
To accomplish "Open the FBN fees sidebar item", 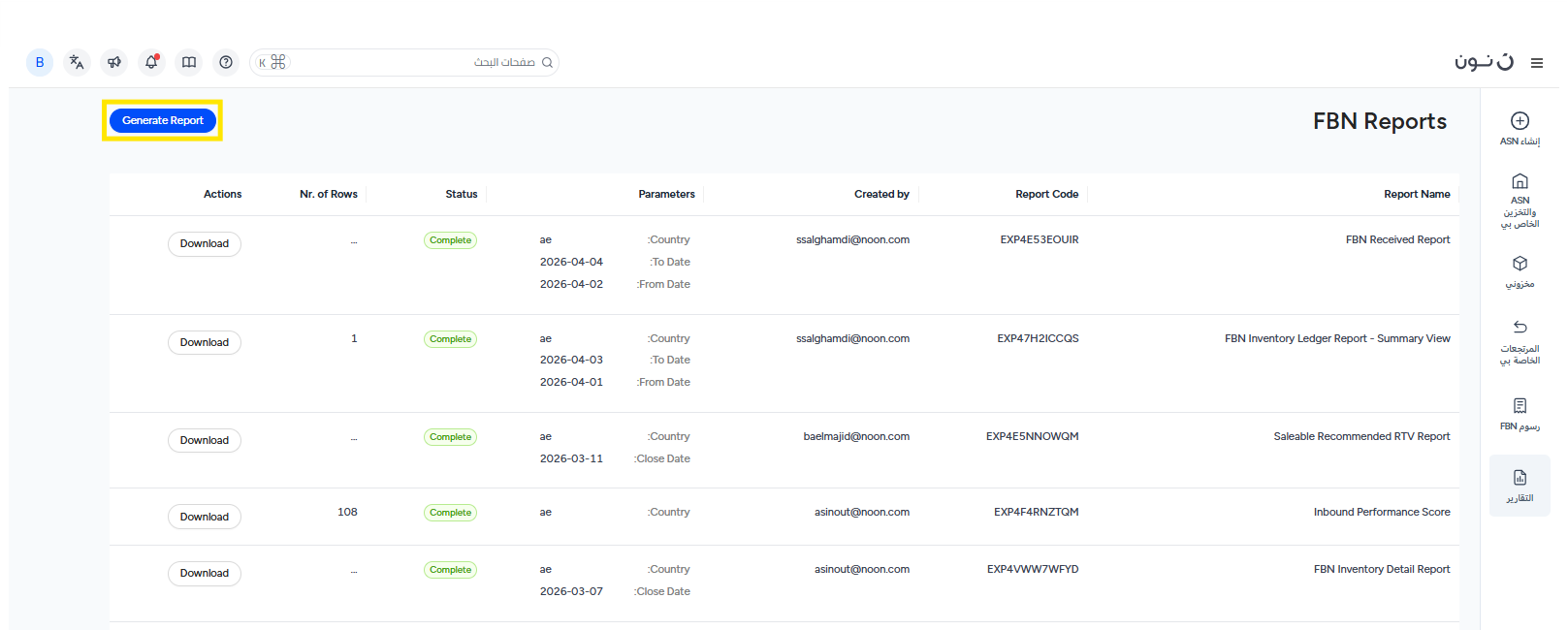I will coord(1520,413).
